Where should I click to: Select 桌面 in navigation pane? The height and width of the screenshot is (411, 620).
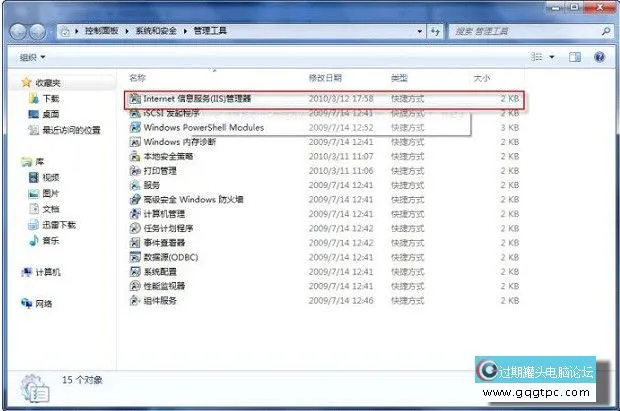(x=51, y=114)
